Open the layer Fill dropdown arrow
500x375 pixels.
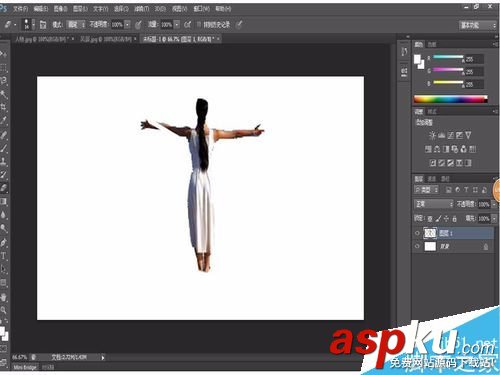494,219
